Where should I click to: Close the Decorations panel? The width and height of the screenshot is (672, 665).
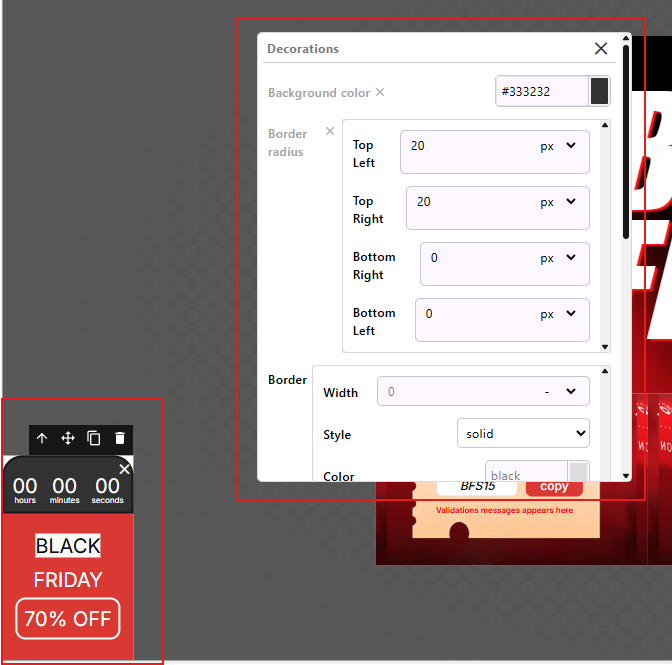601,48
